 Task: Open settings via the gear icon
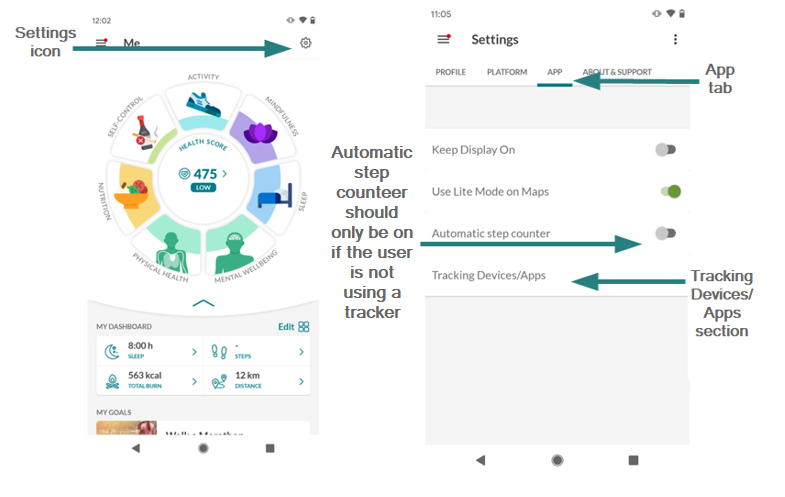tap(305, 43)
